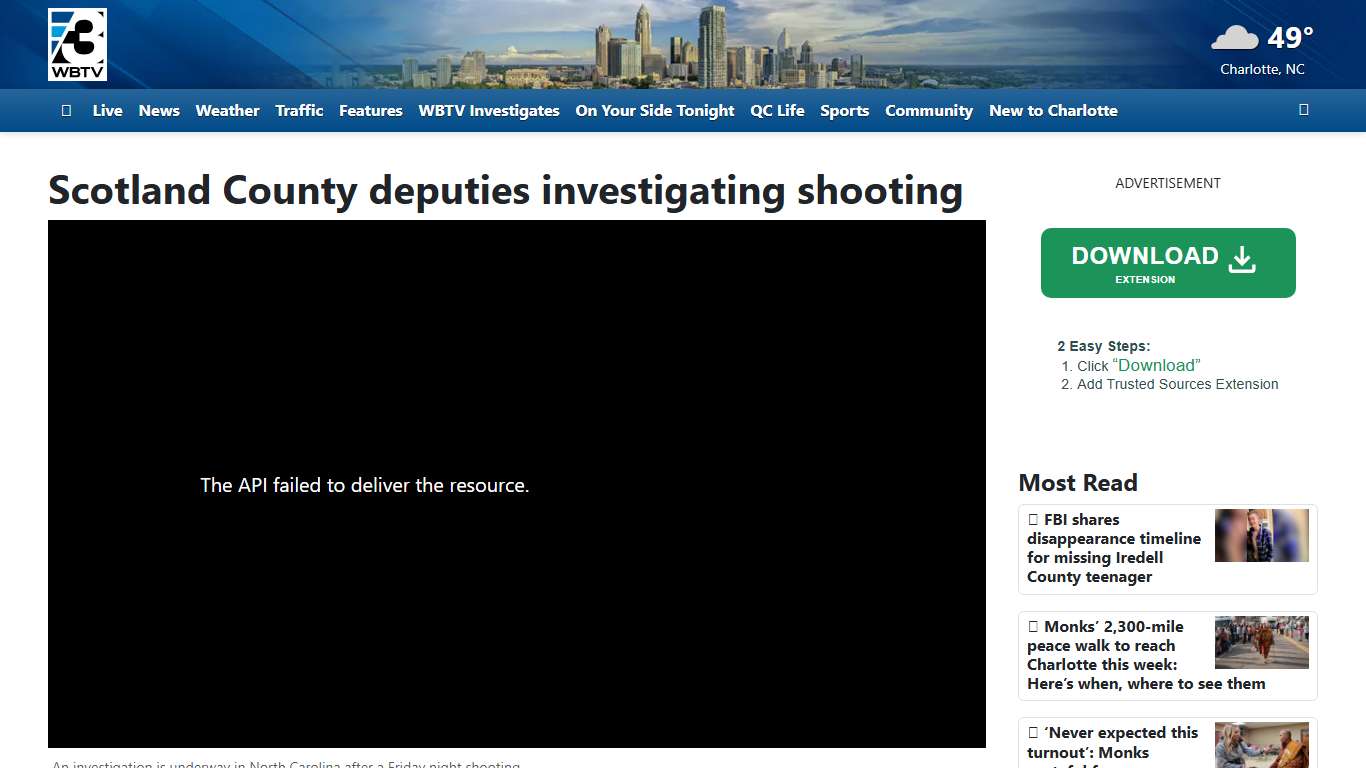Click the icon left of Live in navbar
The height and width of the screenshot is (768, 1366).
pos(66,110)
